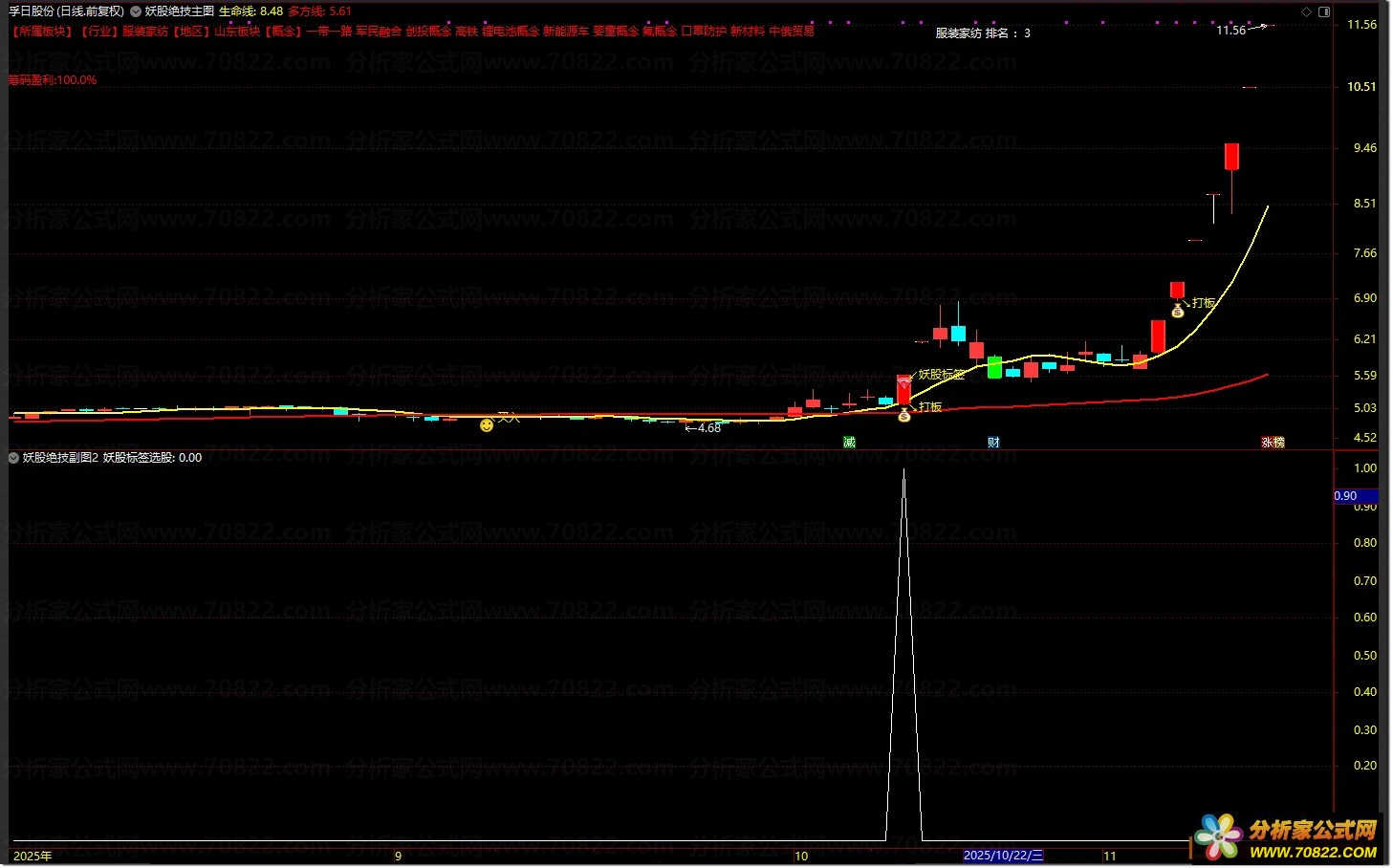Image resolution: width=1393 pixels, height=868 pixels.
Task: Click the 0.20 sub-chart axis label
Action: [1364, 766]
